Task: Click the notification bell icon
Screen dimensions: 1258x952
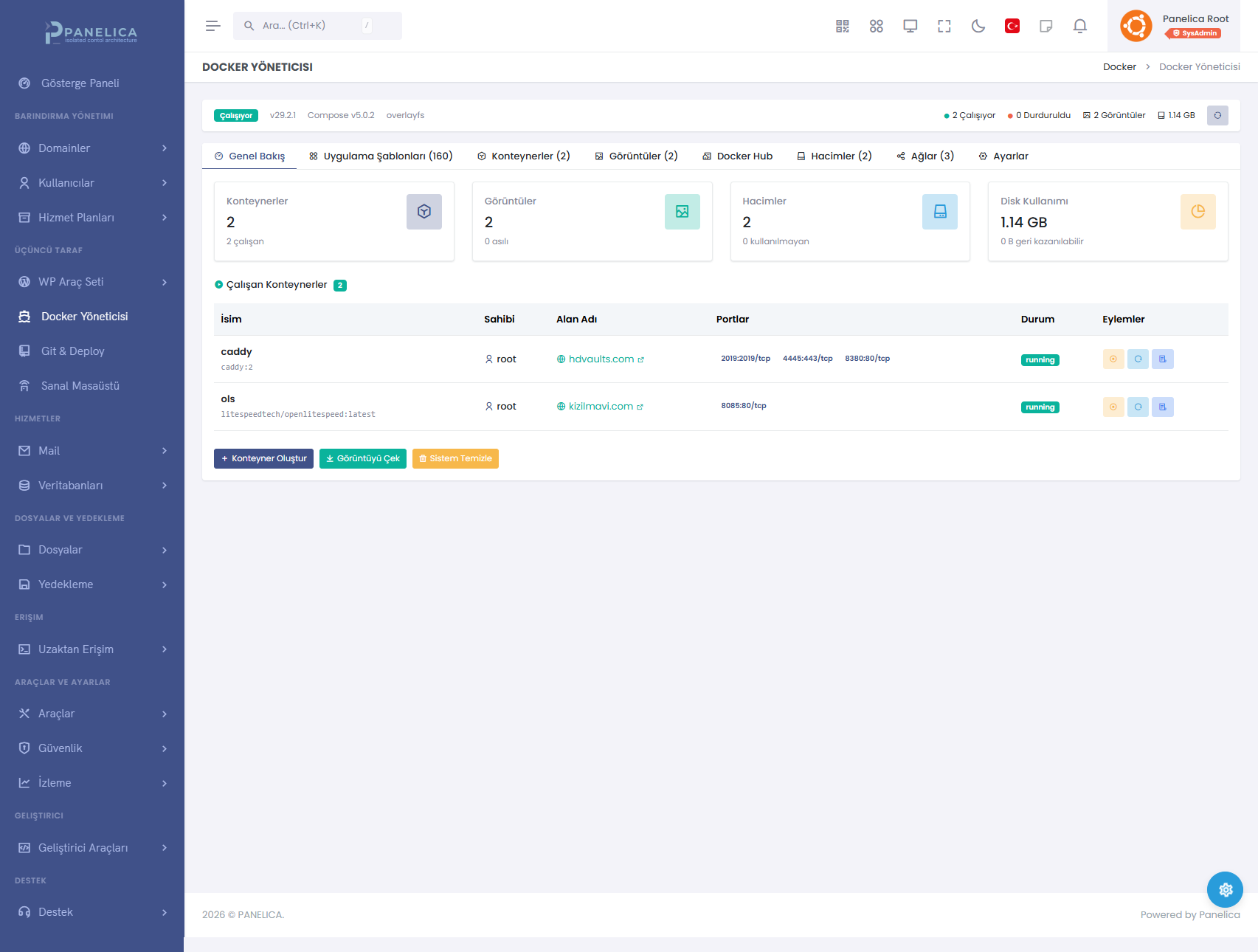Action: point(1079,26)
